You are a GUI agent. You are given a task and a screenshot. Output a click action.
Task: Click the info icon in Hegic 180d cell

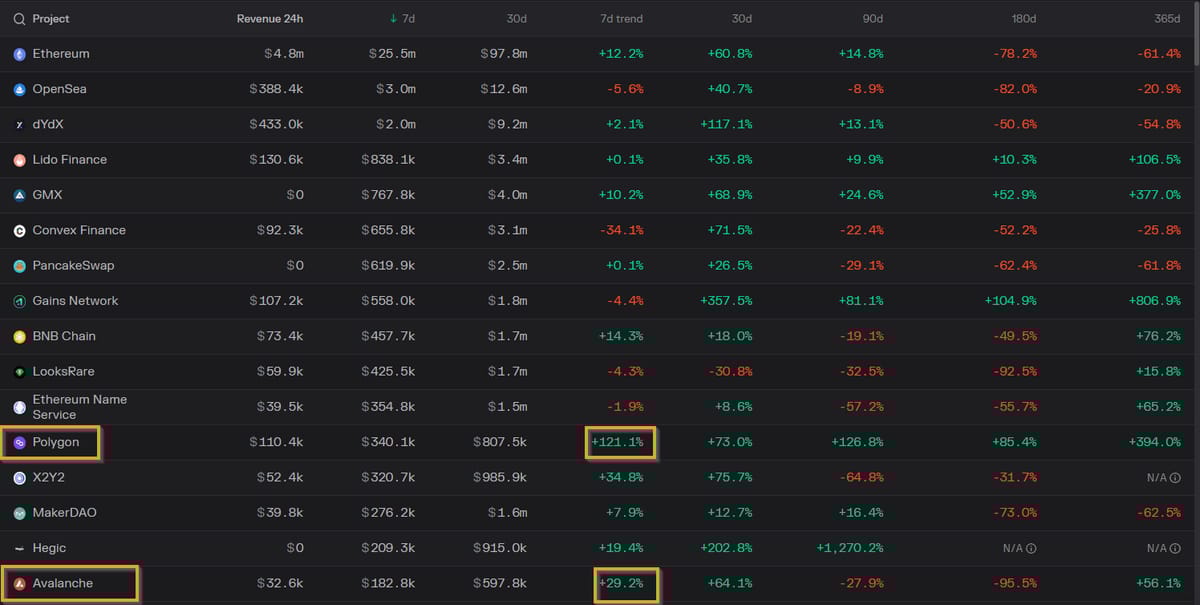tap(1031, 548)
